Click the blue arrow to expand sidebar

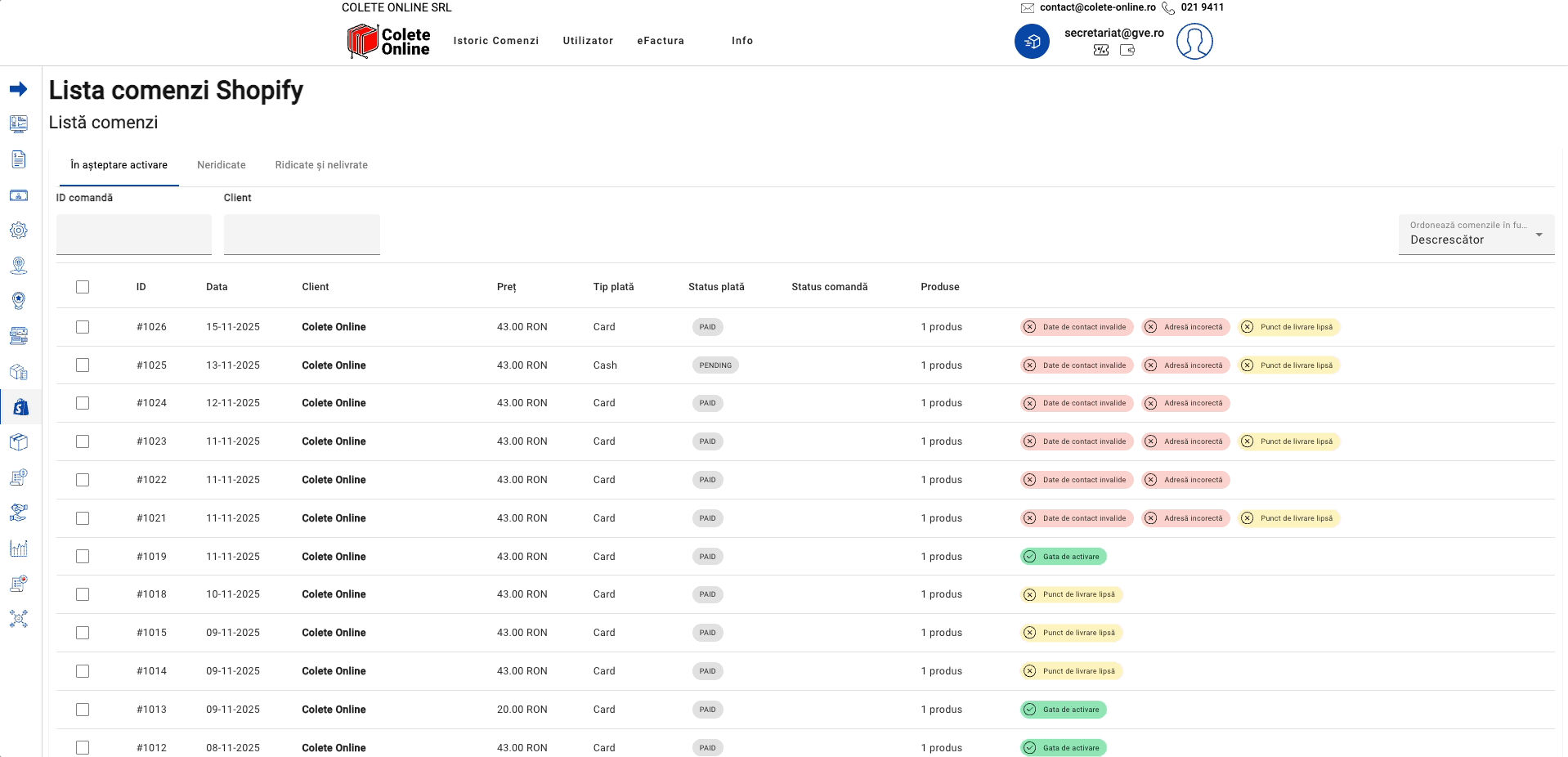(19, 89)
